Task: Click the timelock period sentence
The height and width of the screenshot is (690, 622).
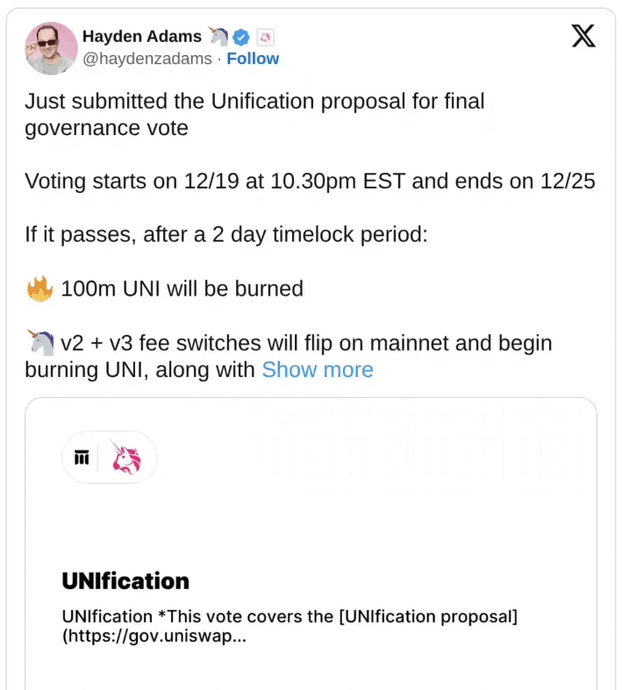Action: tap(225, 236)
